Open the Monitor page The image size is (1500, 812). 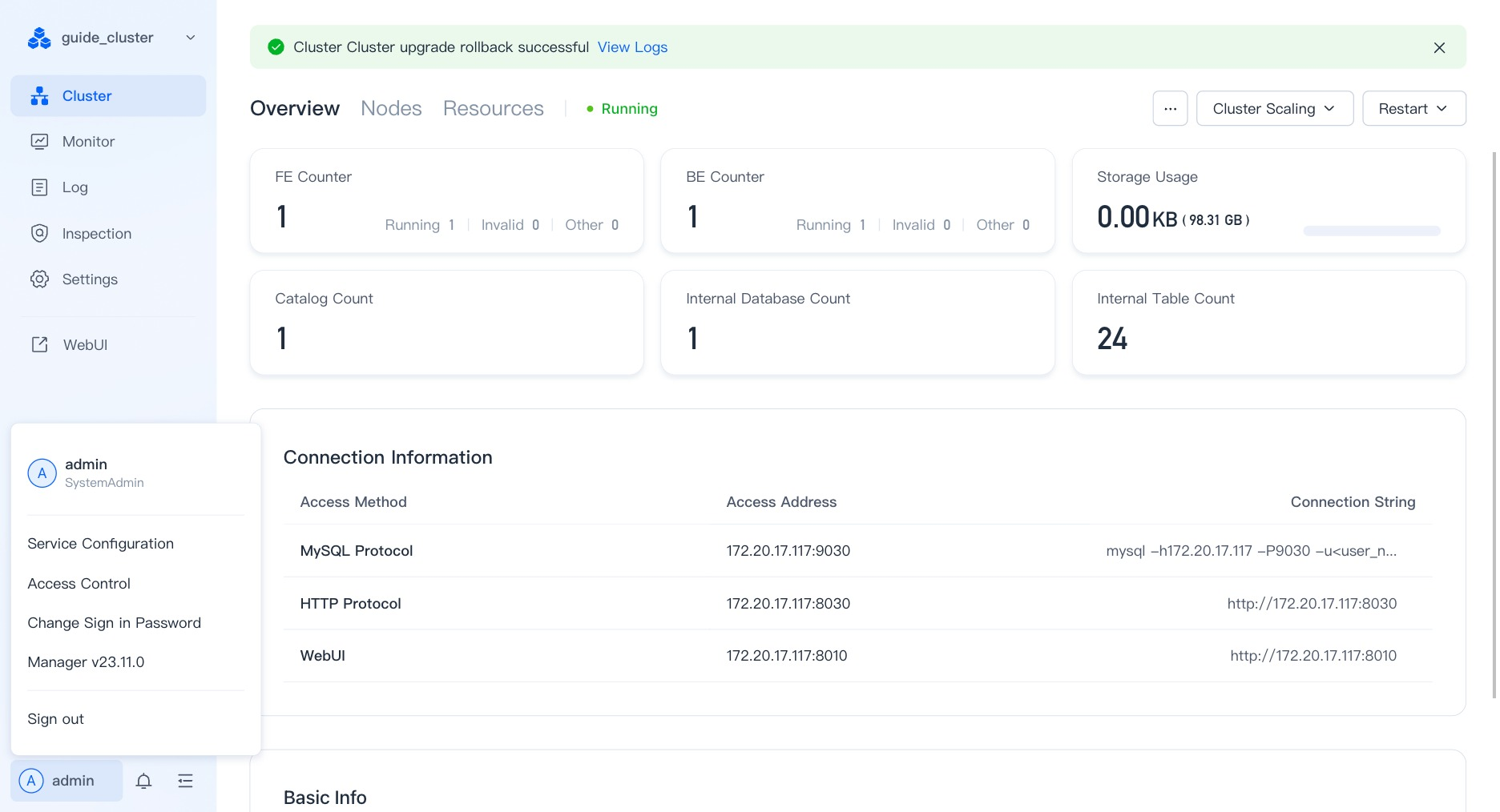(108, 142)
